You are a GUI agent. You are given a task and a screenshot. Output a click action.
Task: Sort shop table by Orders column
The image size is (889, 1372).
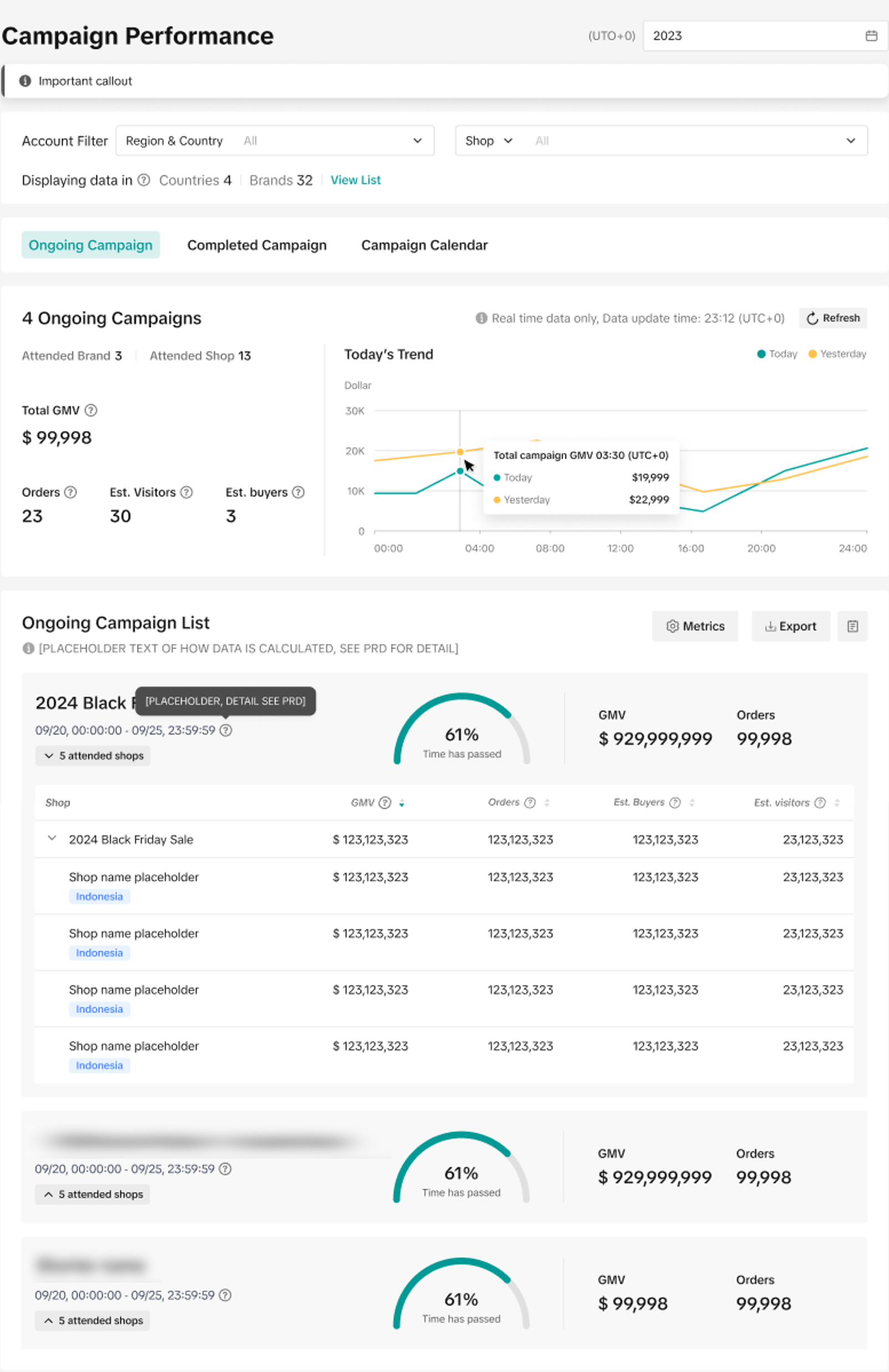[x=546, y=803]
